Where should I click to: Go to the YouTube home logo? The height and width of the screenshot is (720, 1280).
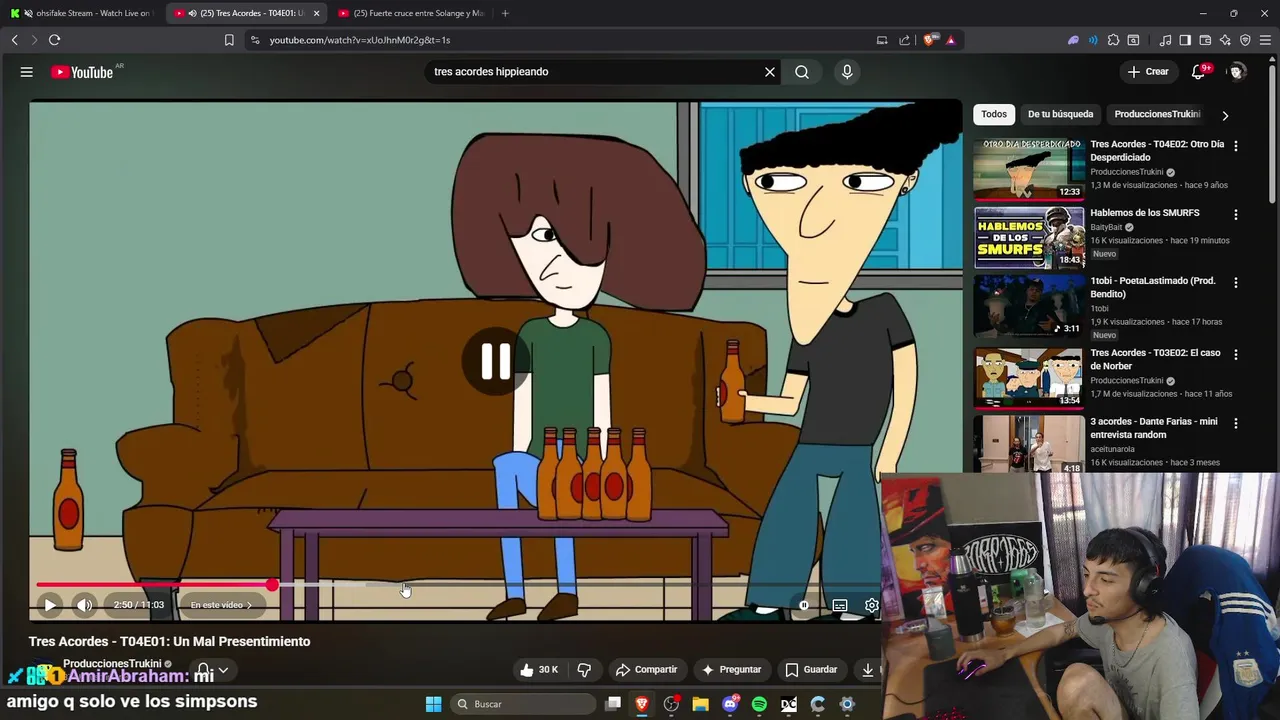click(82, 72)
